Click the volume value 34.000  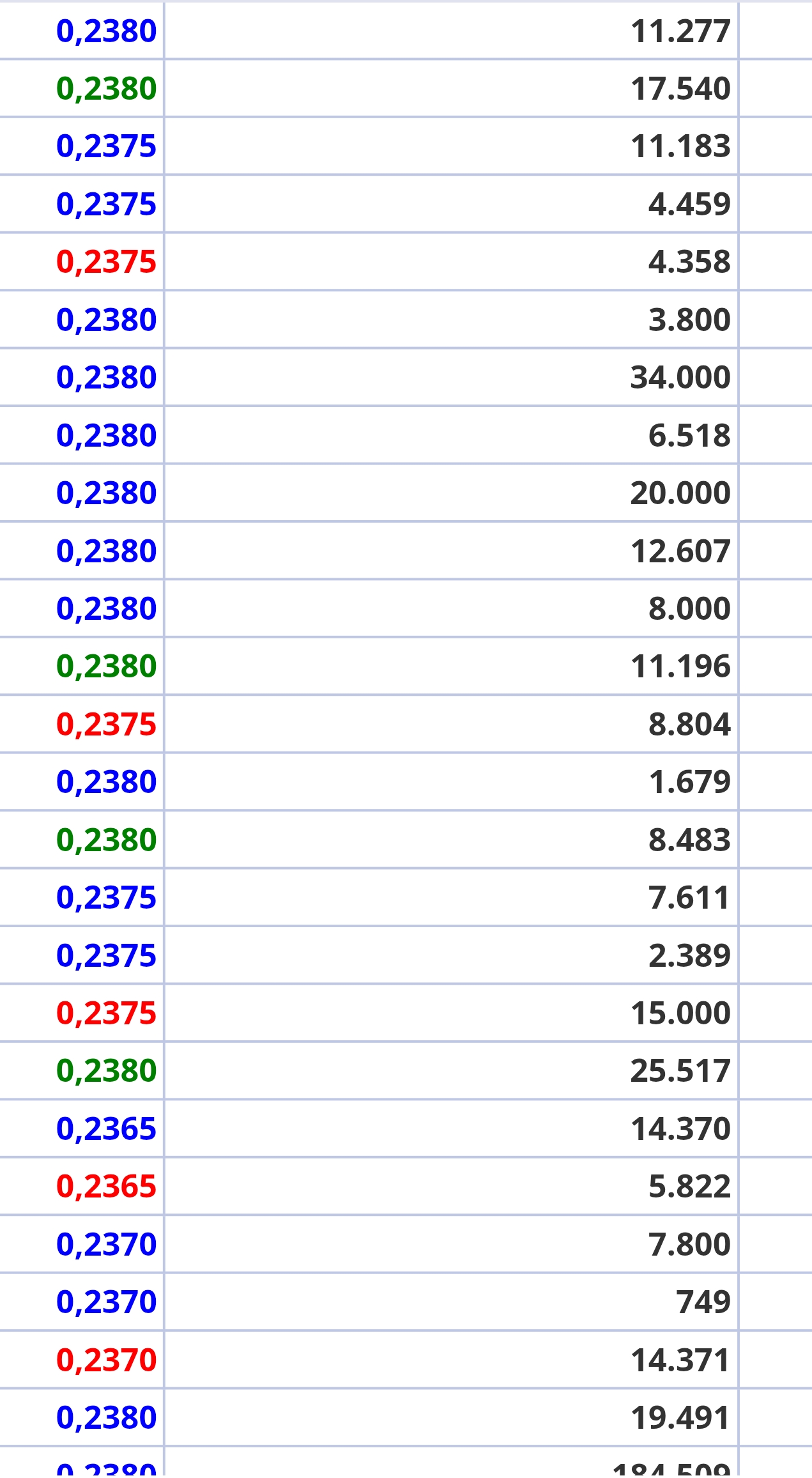coord(680,378)
